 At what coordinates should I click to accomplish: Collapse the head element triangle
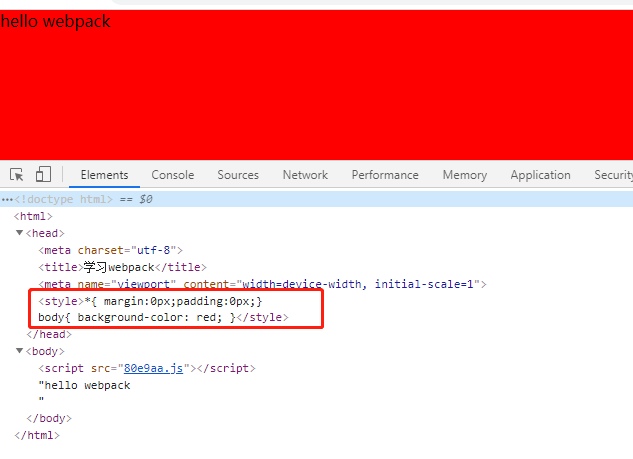tap(19, 233)
